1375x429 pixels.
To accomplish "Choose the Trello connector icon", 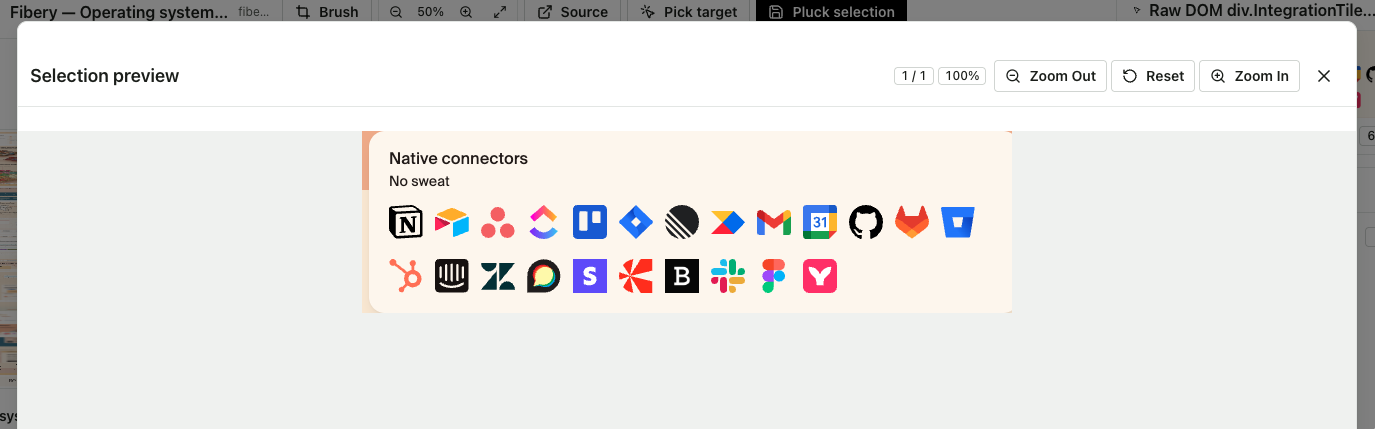I will 590,222.
